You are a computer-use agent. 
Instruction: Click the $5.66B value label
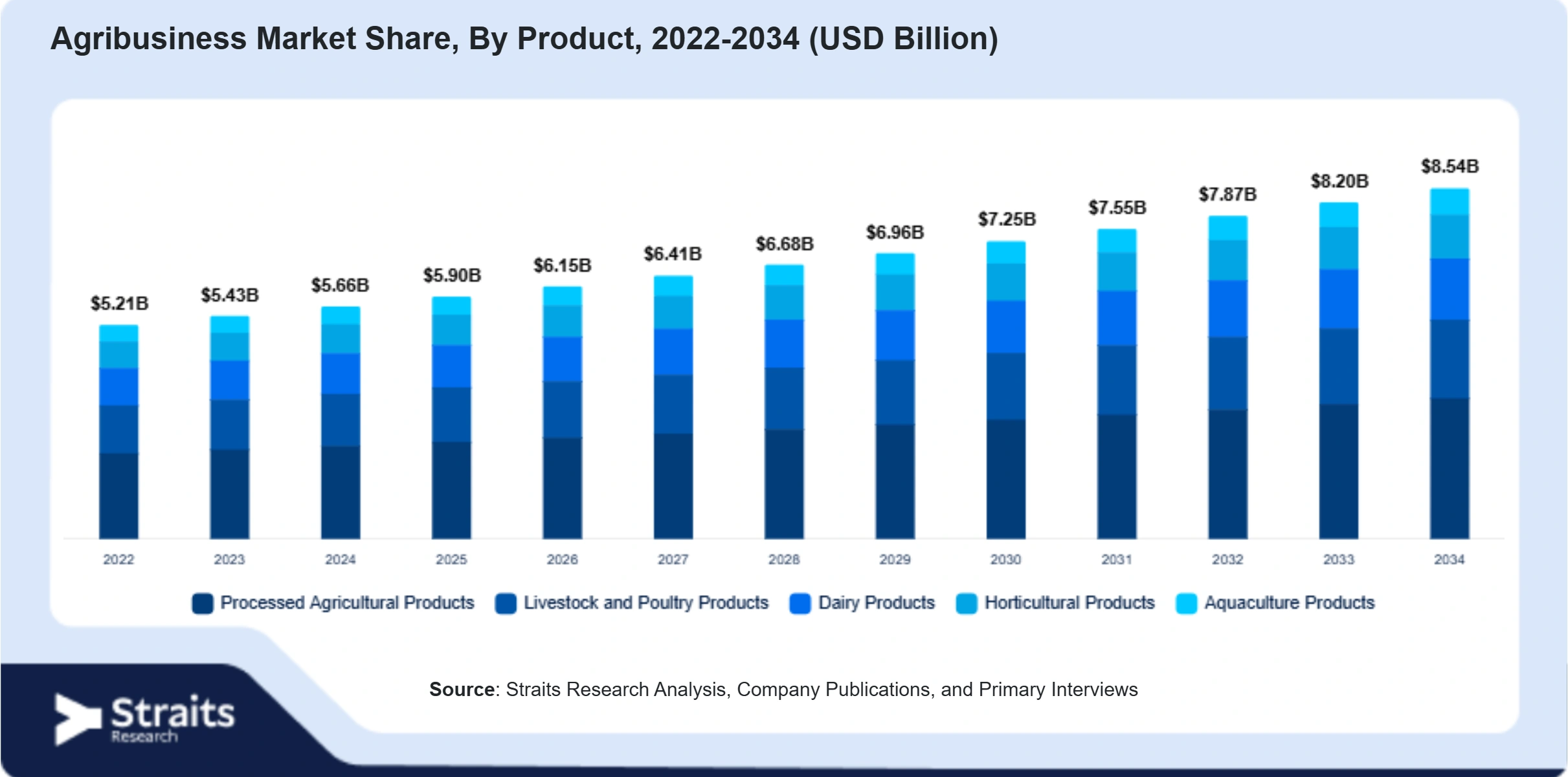pos(341,286)
